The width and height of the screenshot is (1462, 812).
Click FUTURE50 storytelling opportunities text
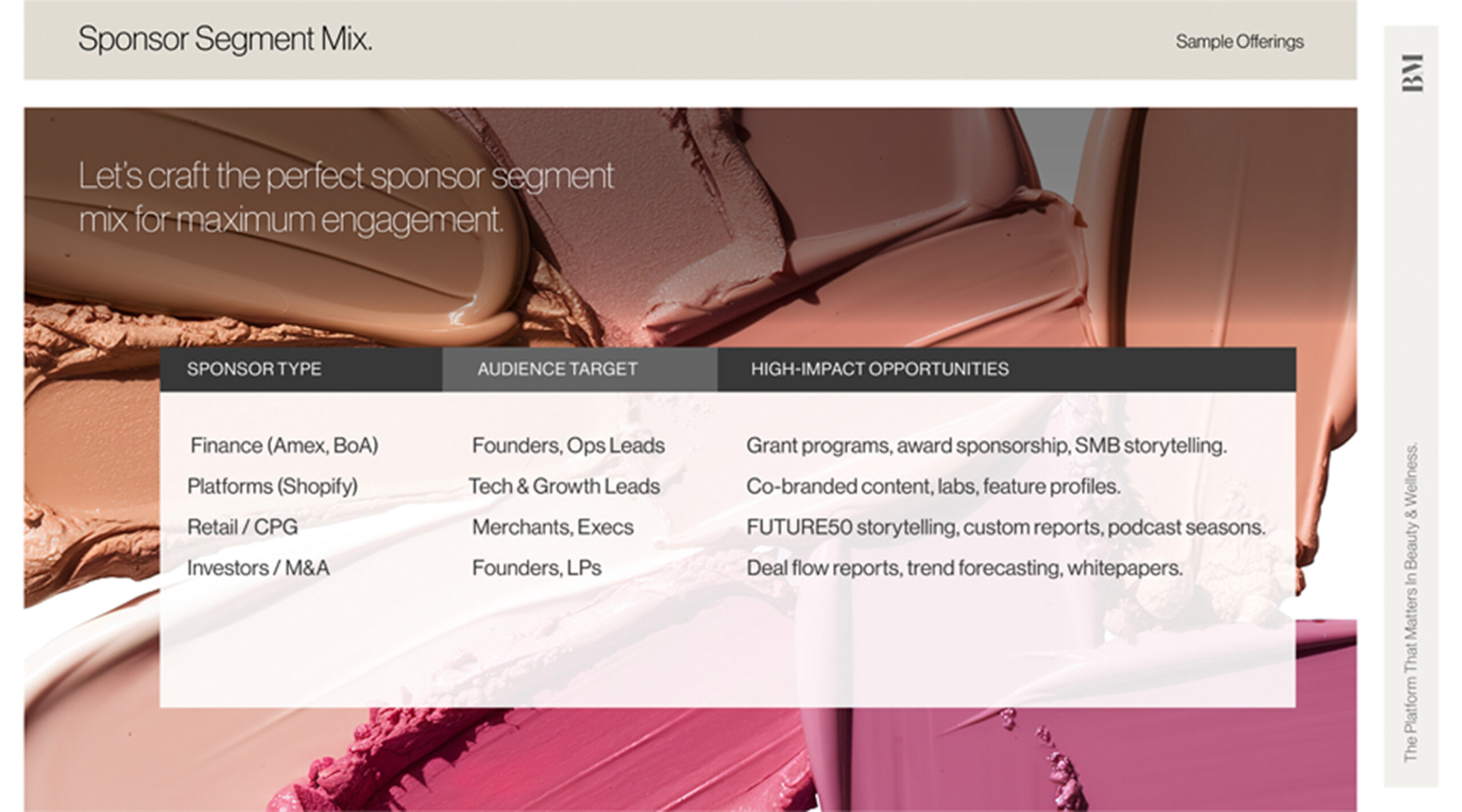click(1006, 527)
